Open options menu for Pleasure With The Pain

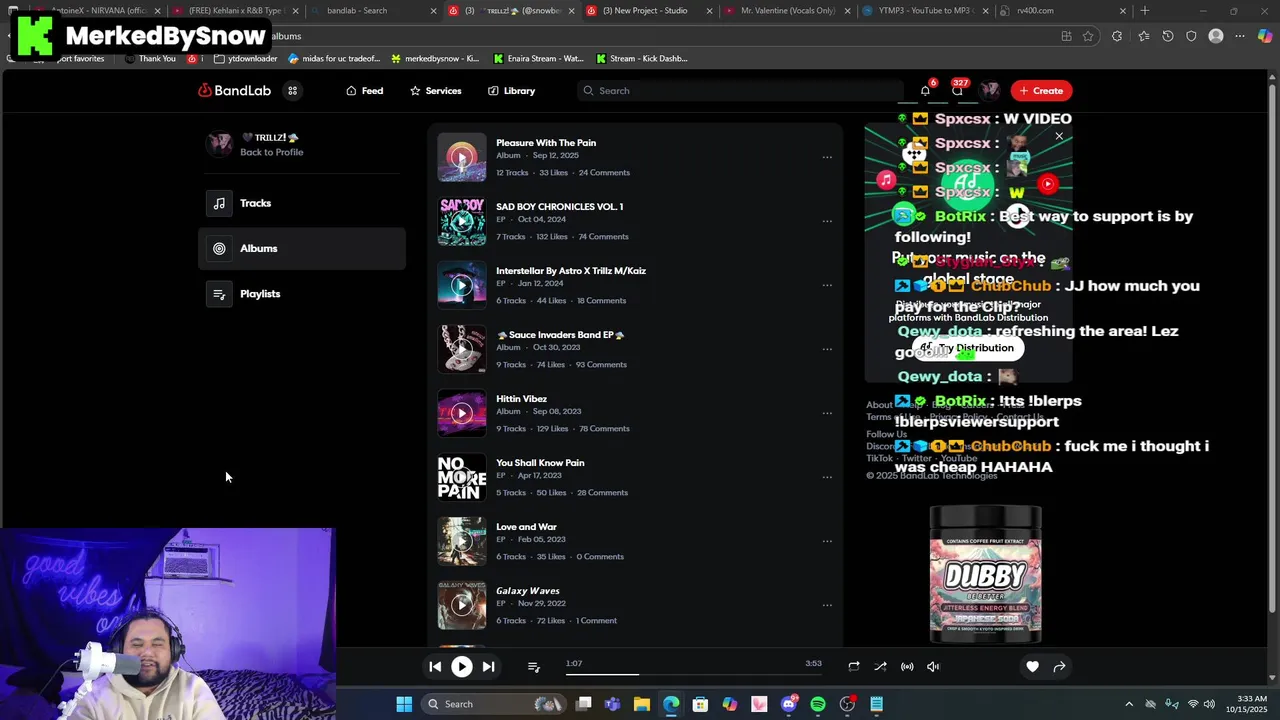click(827, 157)
